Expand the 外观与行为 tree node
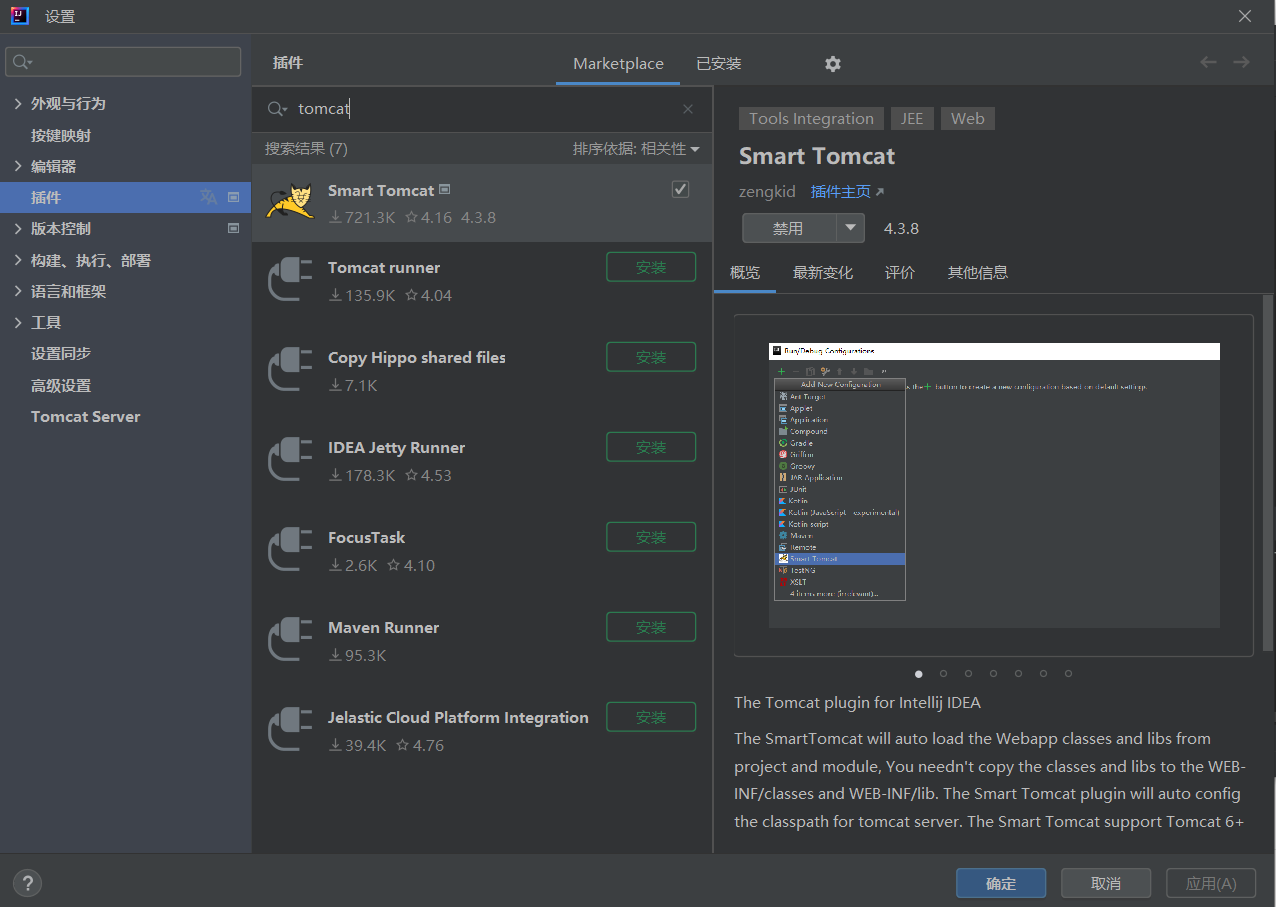This screenshot has height=907, width=1276. click(18, 103)
